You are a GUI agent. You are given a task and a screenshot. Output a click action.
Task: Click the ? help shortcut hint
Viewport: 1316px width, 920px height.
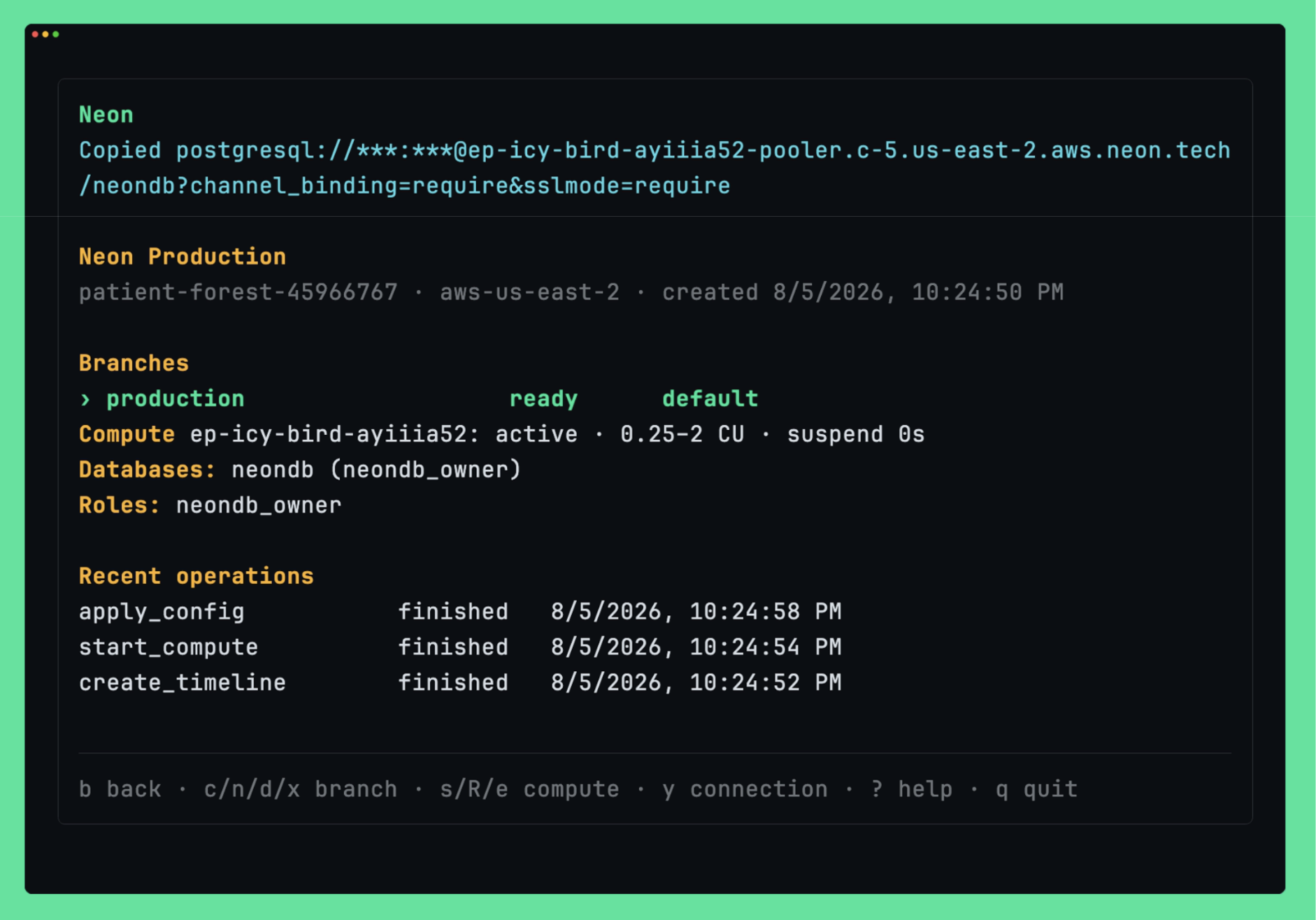click(x=912, y=789)
